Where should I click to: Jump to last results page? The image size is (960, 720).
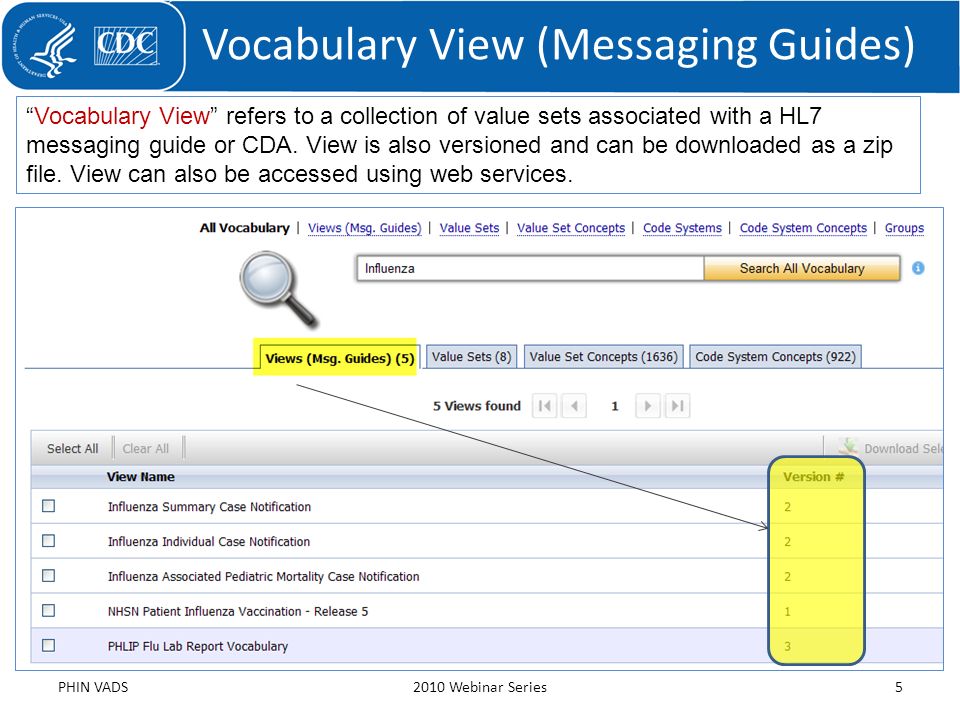tap(678, 406)
